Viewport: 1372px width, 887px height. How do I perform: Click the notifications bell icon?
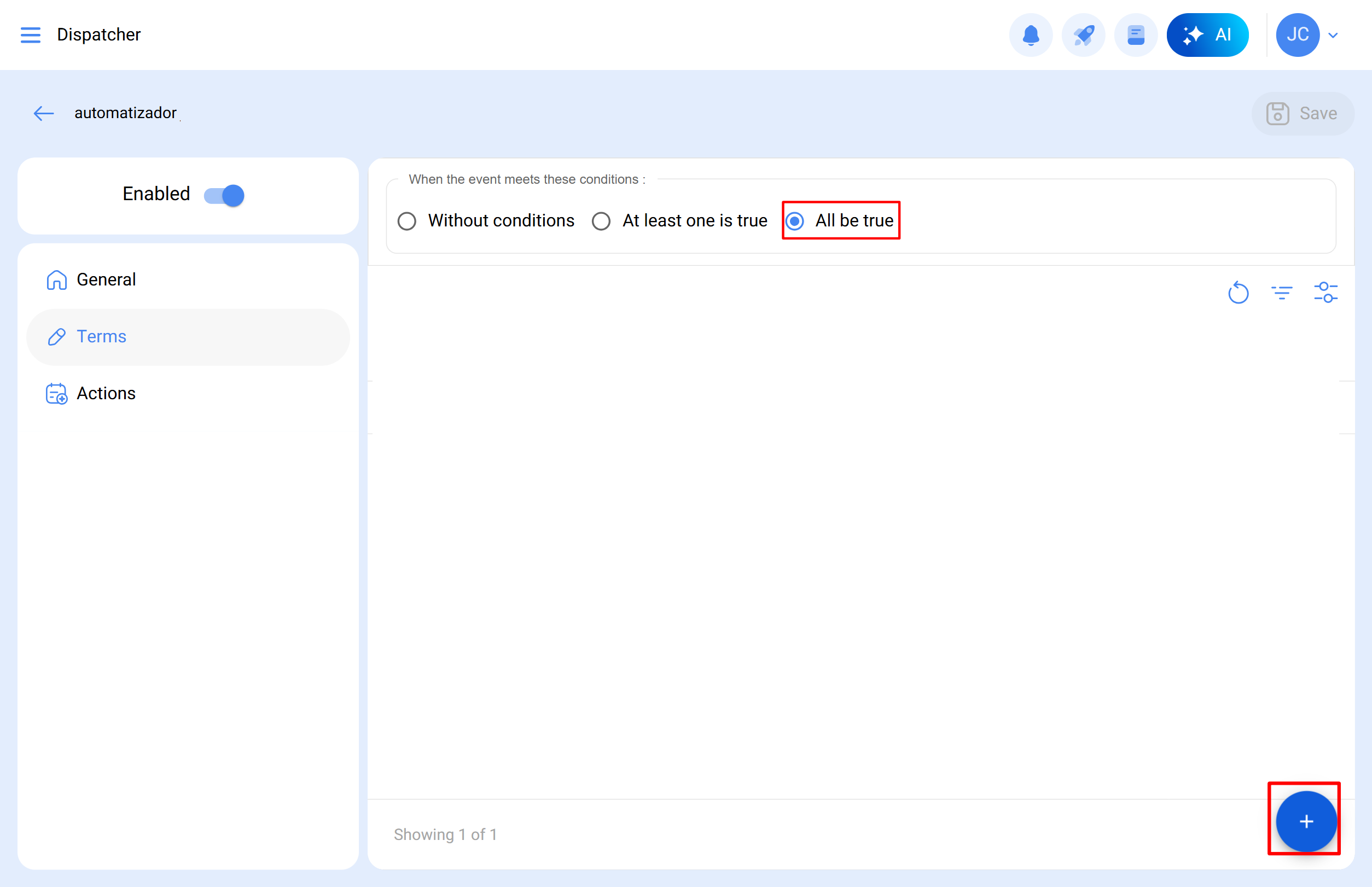click(1030, 35)
